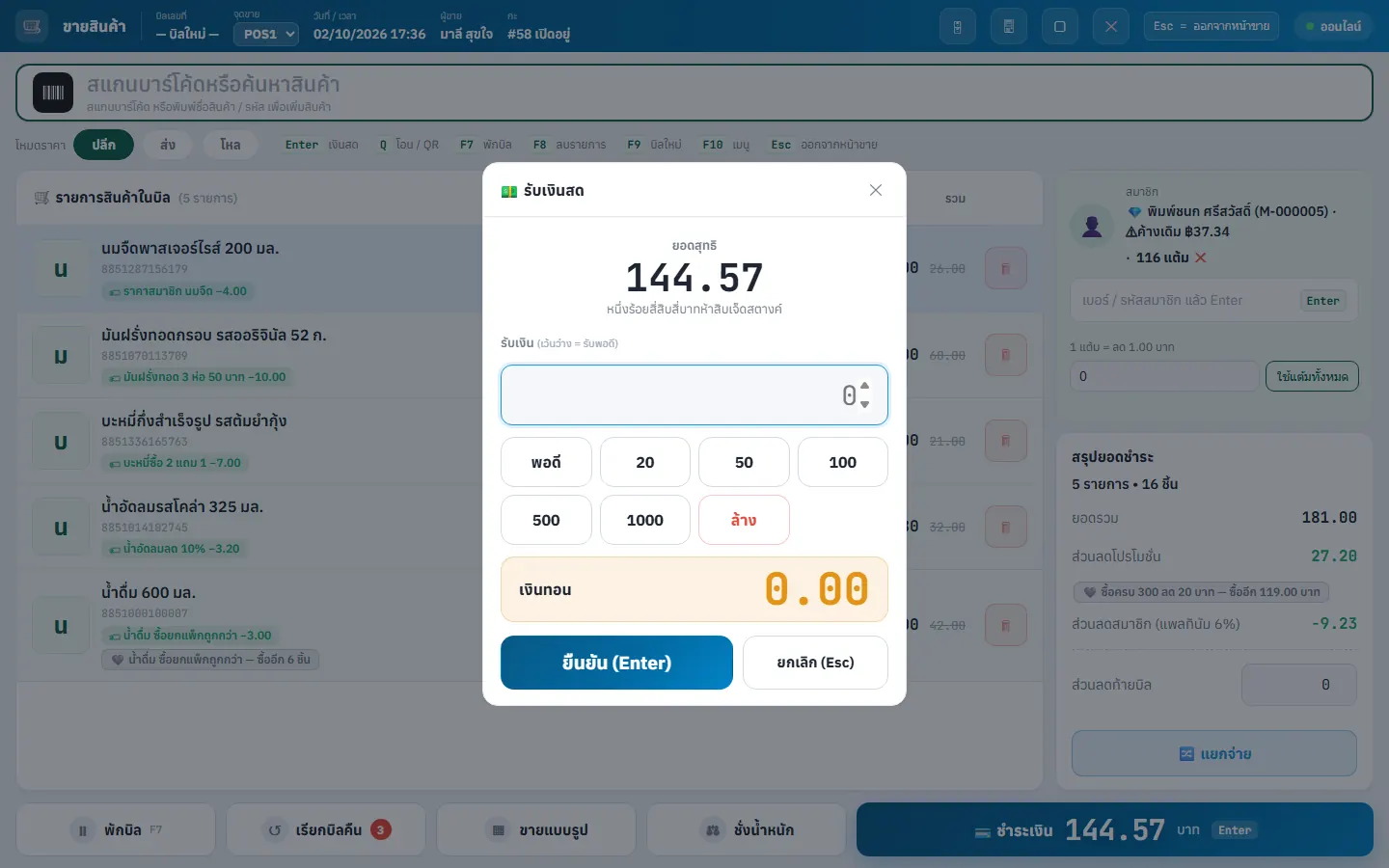Click the ออนไลน์ online status indicator
The width and height of the screenshot is (1389, 868).
[x=1334, y=26]
